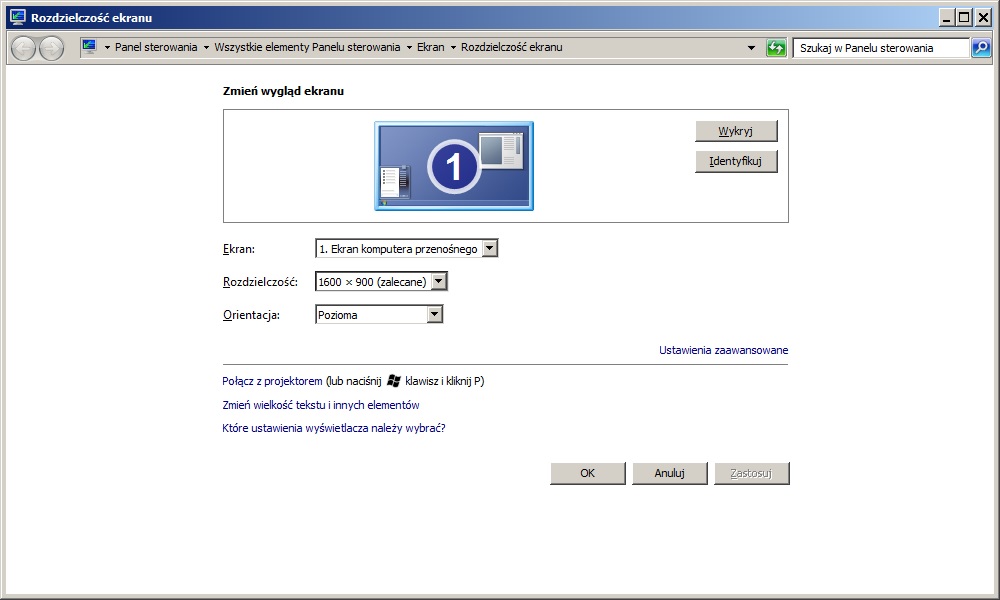Go to Panel sterowania in breadcrumb

tap(156, 47)
